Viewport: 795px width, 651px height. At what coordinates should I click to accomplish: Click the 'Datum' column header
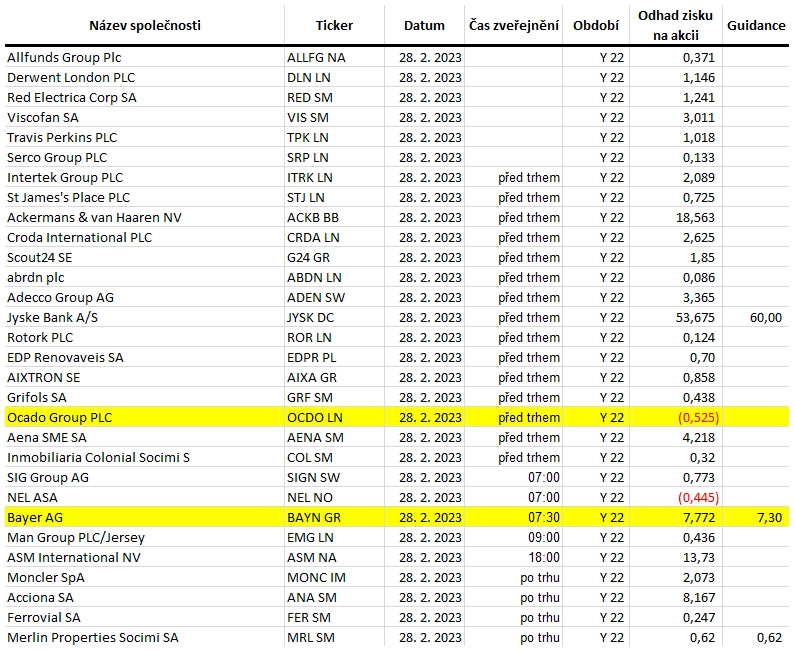(424, 25)
